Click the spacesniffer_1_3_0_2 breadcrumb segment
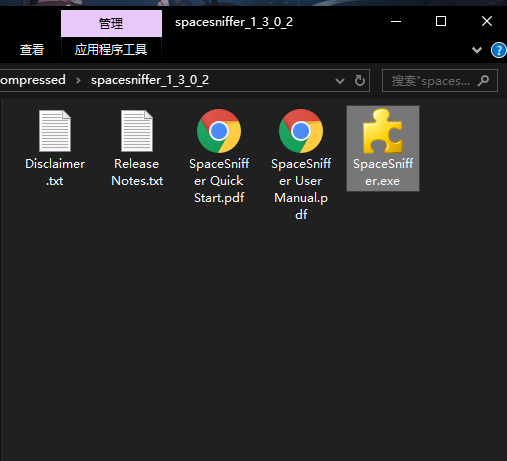507x461 pixels. coord(150,80)
